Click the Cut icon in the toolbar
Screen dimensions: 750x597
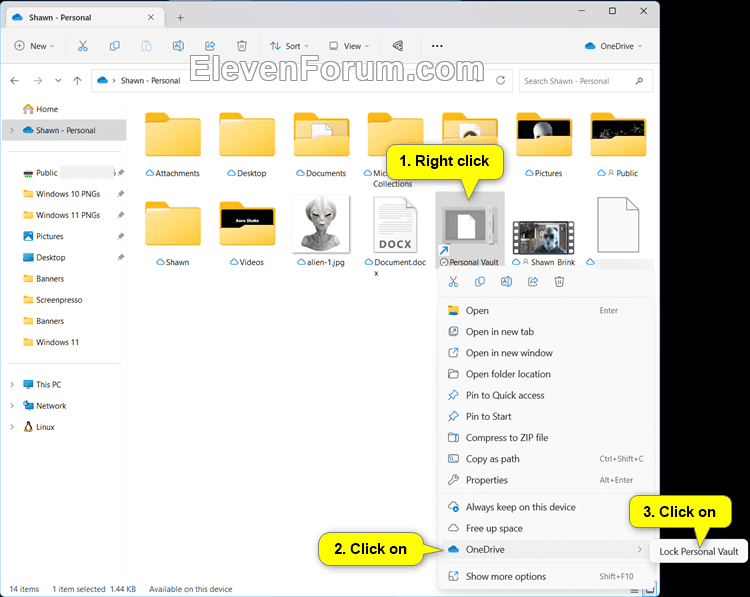[x=83, y=46]
